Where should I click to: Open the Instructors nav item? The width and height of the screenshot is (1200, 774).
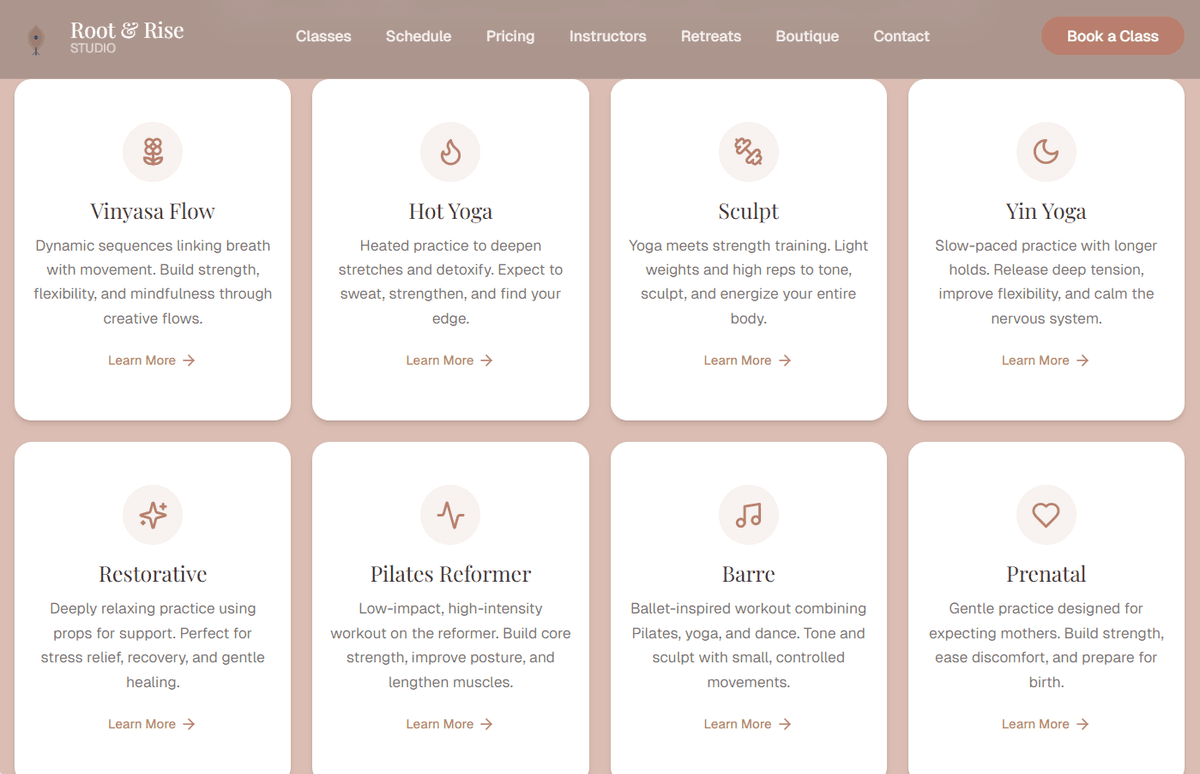(608, 36)
